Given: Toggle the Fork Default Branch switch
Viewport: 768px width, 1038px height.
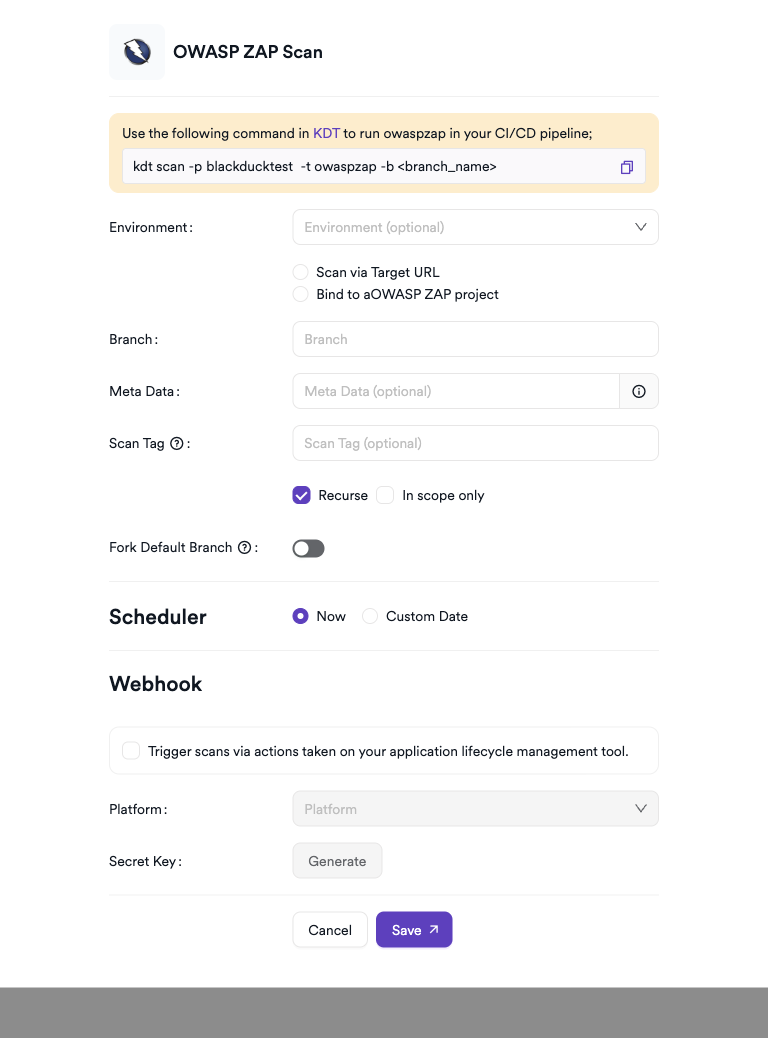Looking at the screenshot, I should tap(308, 548).
